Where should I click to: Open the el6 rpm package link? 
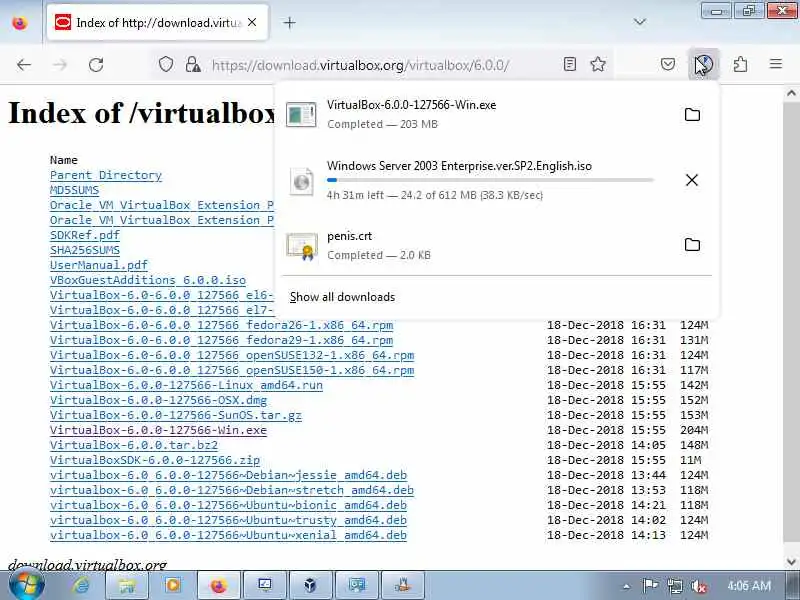tap(162, 295)
